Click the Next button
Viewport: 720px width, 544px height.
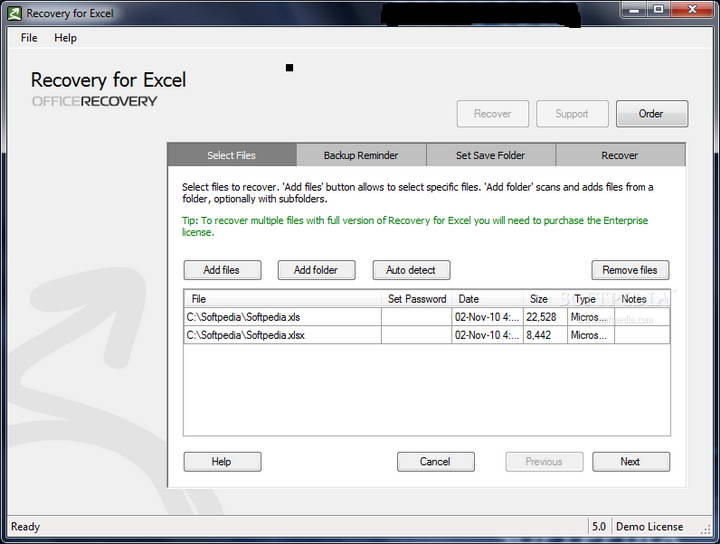click(630, 461)
